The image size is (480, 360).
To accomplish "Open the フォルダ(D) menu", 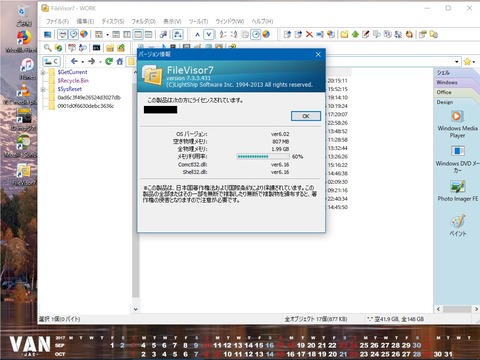I will (x=143, y=21).
